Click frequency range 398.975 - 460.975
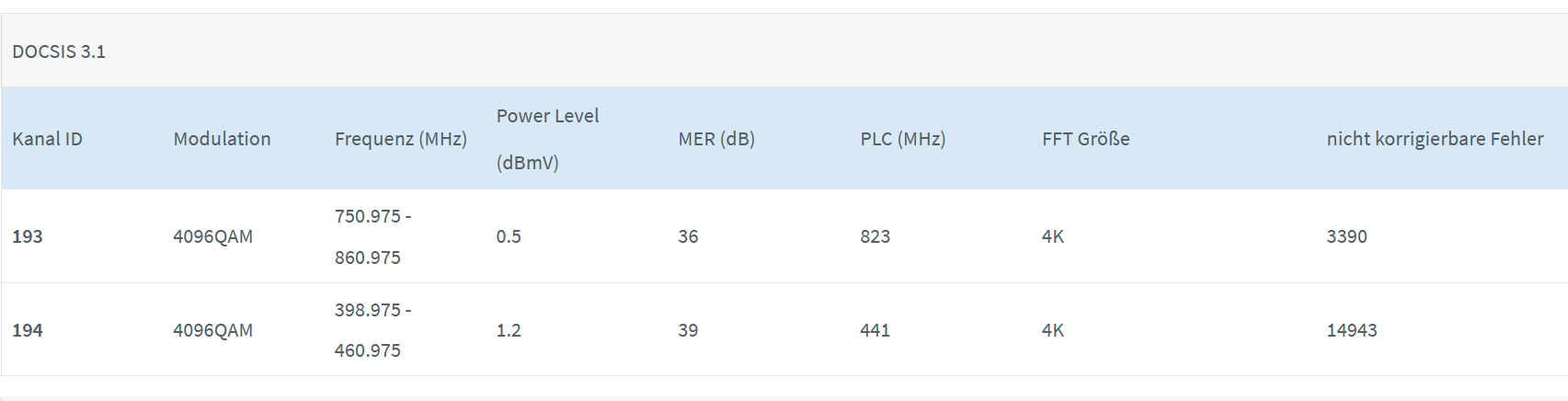 [x=373, y=330]
